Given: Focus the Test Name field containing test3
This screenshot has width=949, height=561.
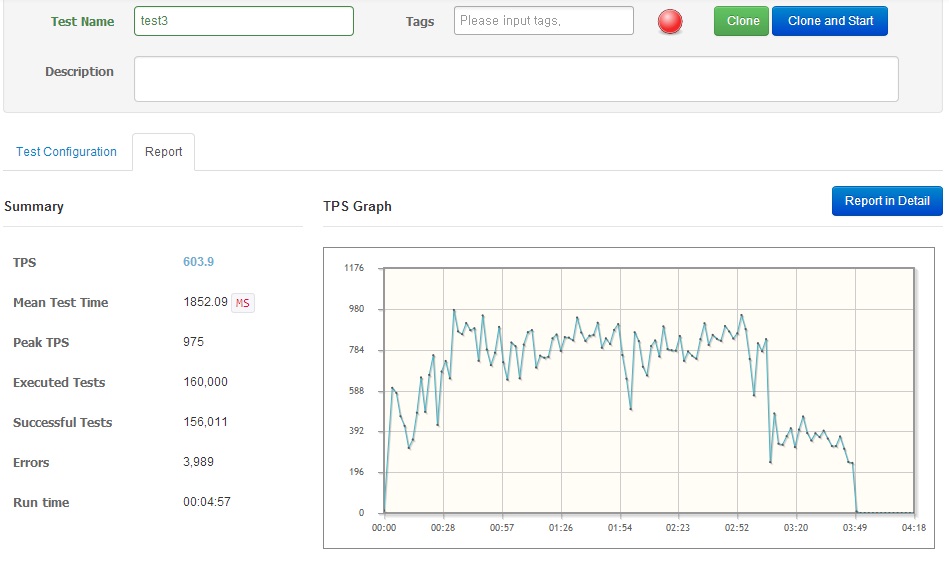Looking at the screenshot, I should (243, 21).
